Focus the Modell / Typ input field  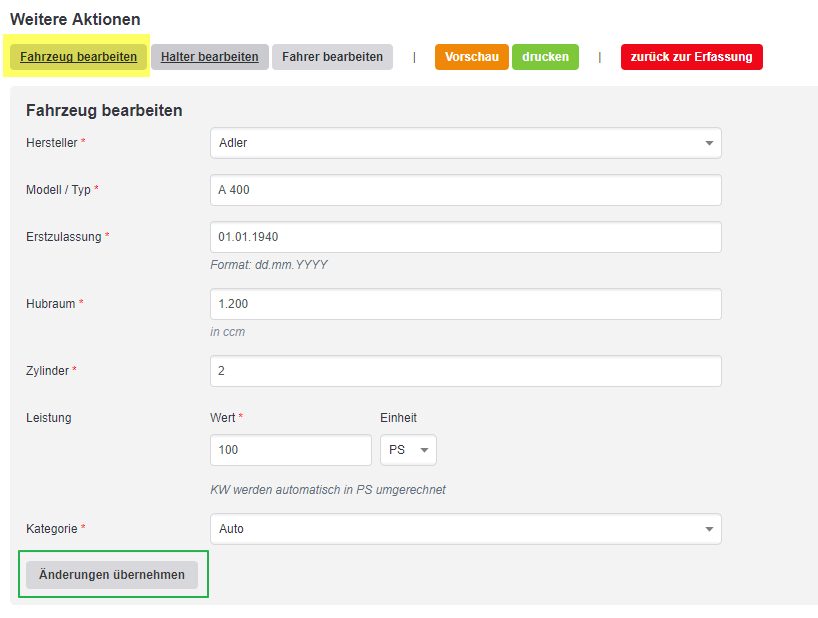[466, 190]
